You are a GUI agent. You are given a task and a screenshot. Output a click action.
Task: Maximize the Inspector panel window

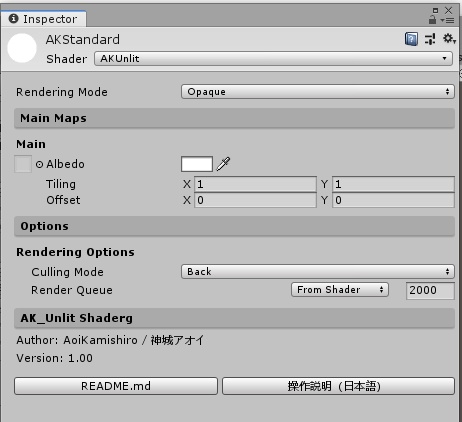(435, 10)
